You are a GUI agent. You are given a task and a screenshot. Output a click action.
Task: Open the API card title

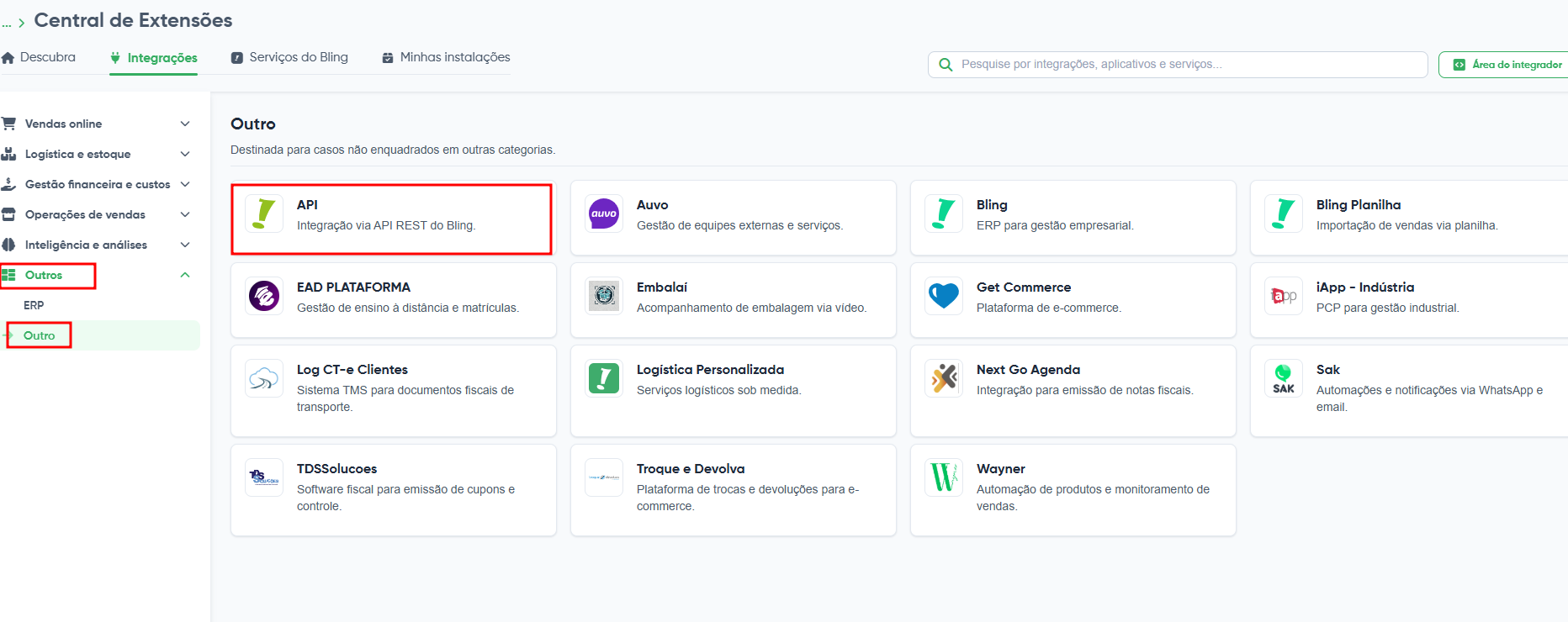click(x=307, y=205)
